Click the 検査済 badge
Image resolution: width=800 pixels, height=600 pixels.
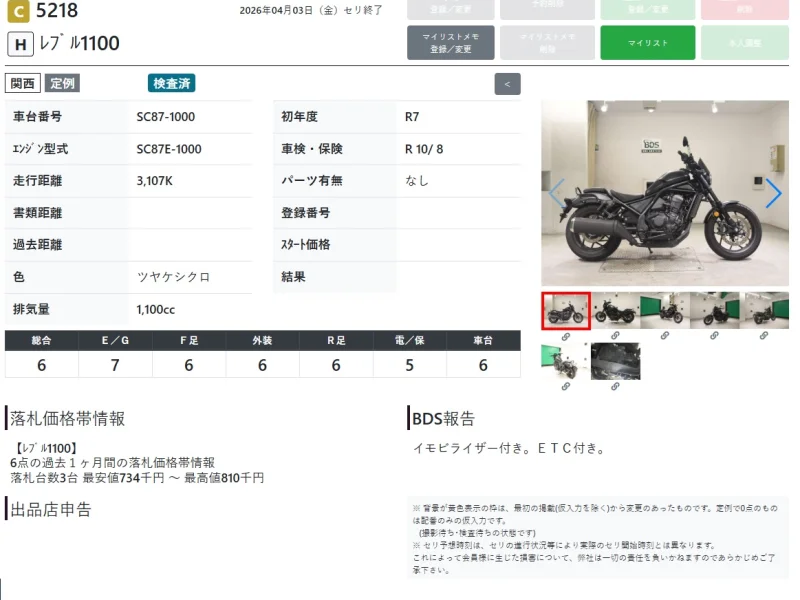point(171,83)
